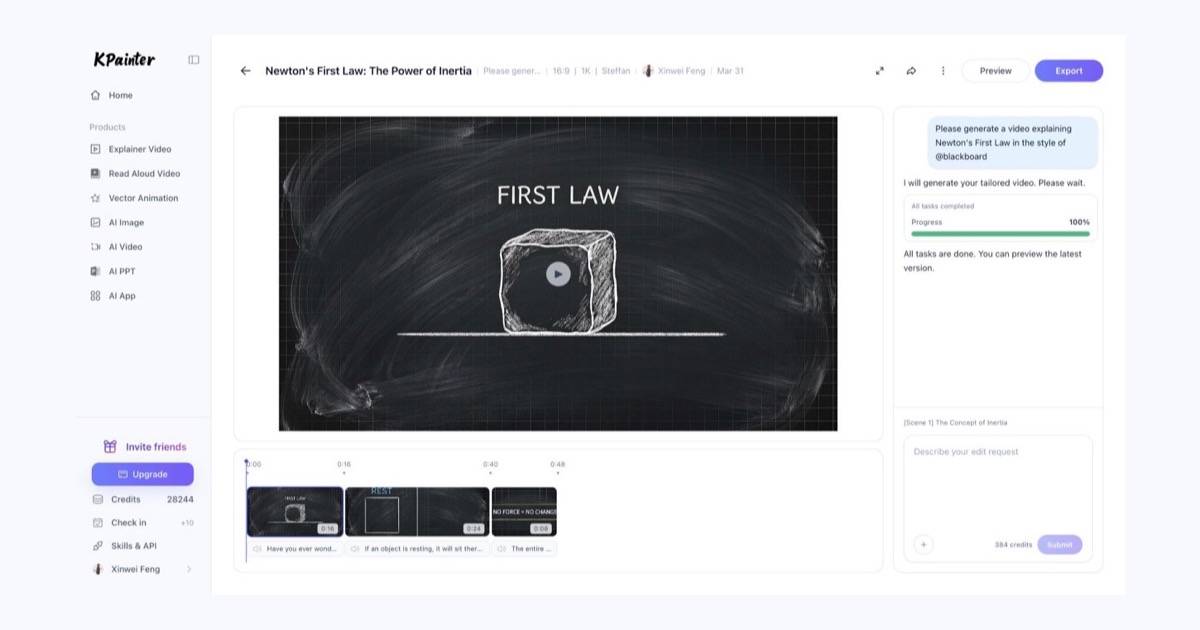Click the Home house icon
This screenshot has width=1200, height=630.
tap(95, 95)
